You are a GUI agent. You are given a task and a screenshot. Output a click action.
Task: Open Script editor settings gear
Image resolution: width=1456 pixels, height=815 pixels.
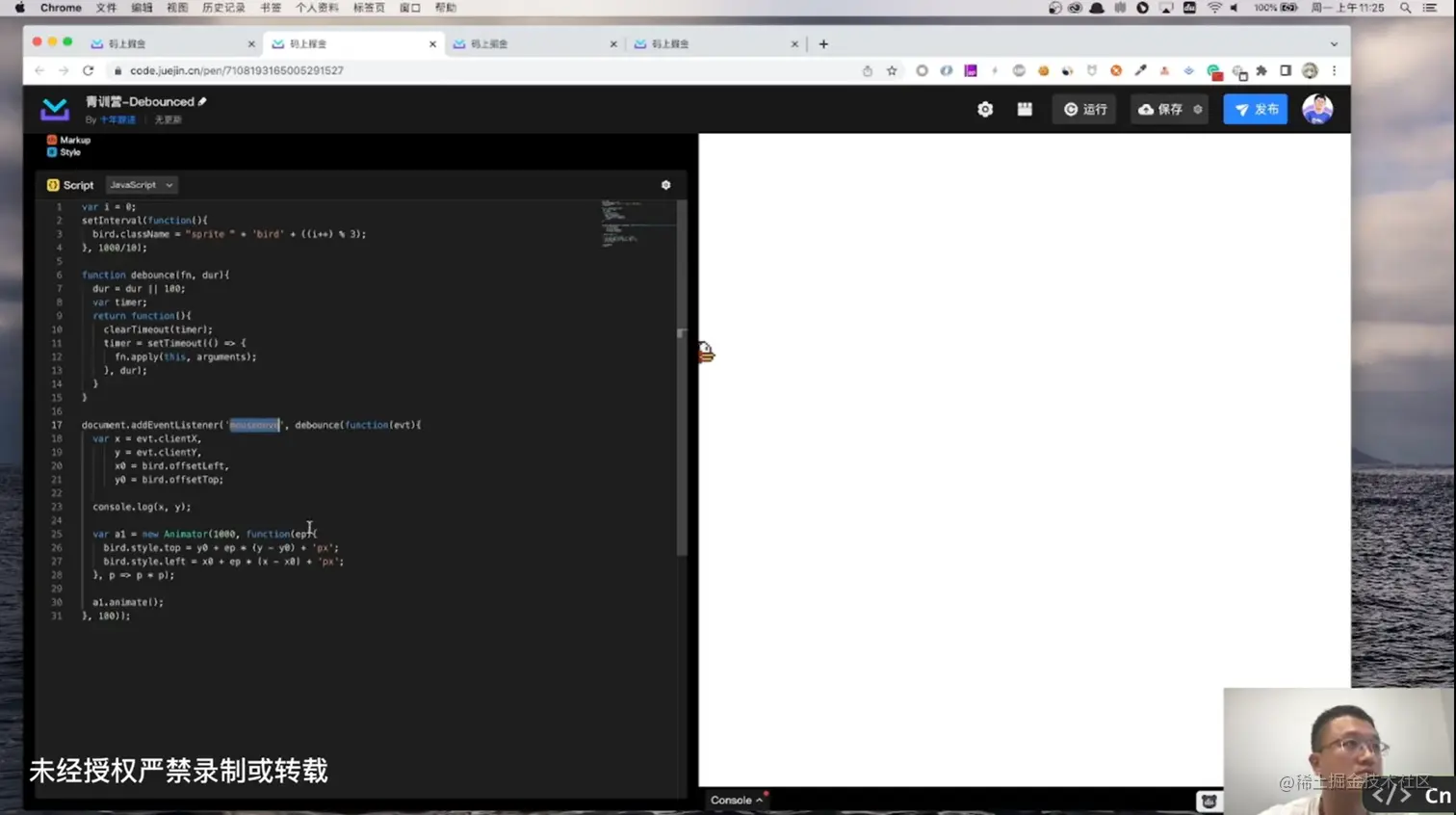pos(665,185)
